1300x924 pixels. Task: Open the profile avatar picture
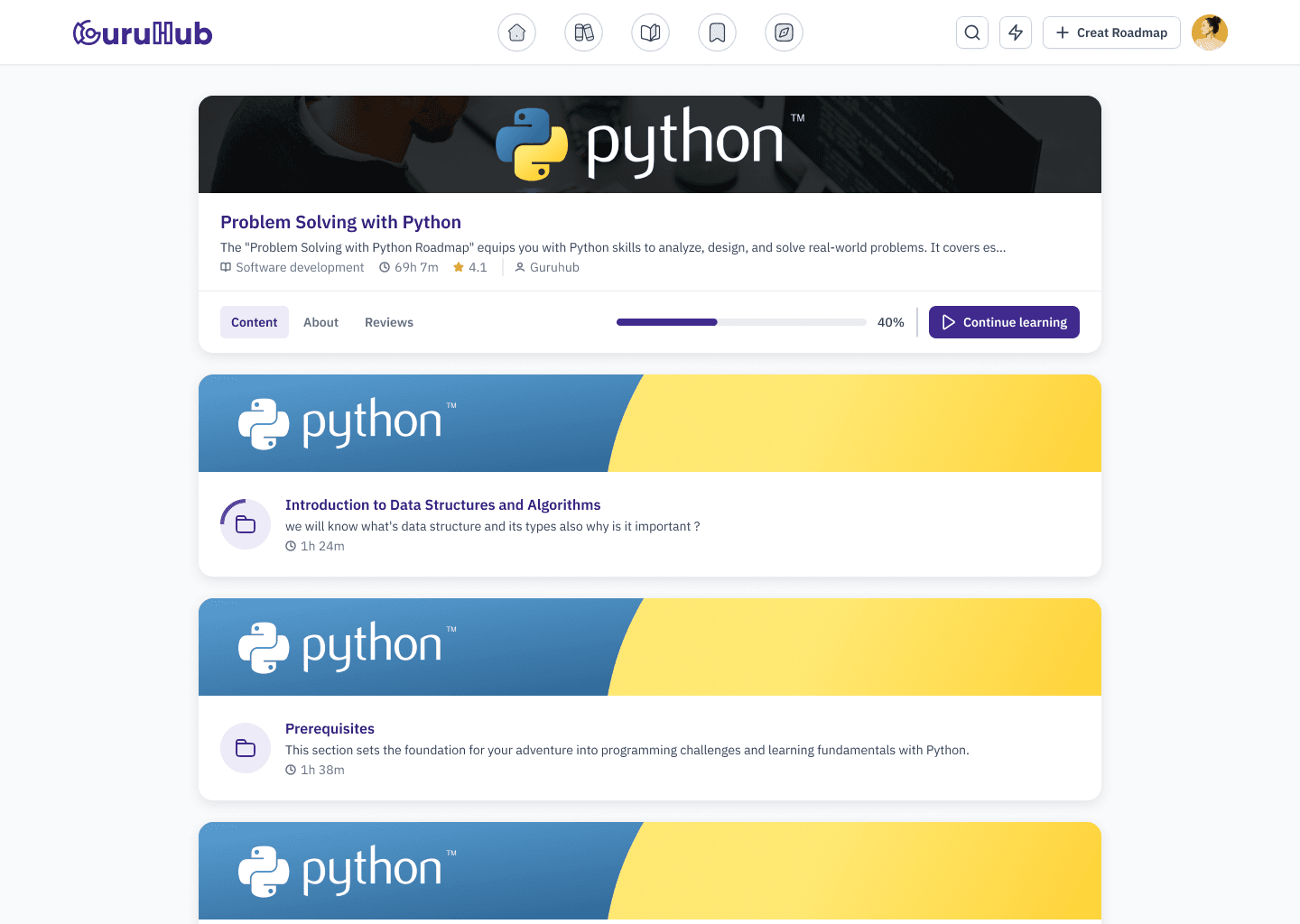pos(1209,32)
